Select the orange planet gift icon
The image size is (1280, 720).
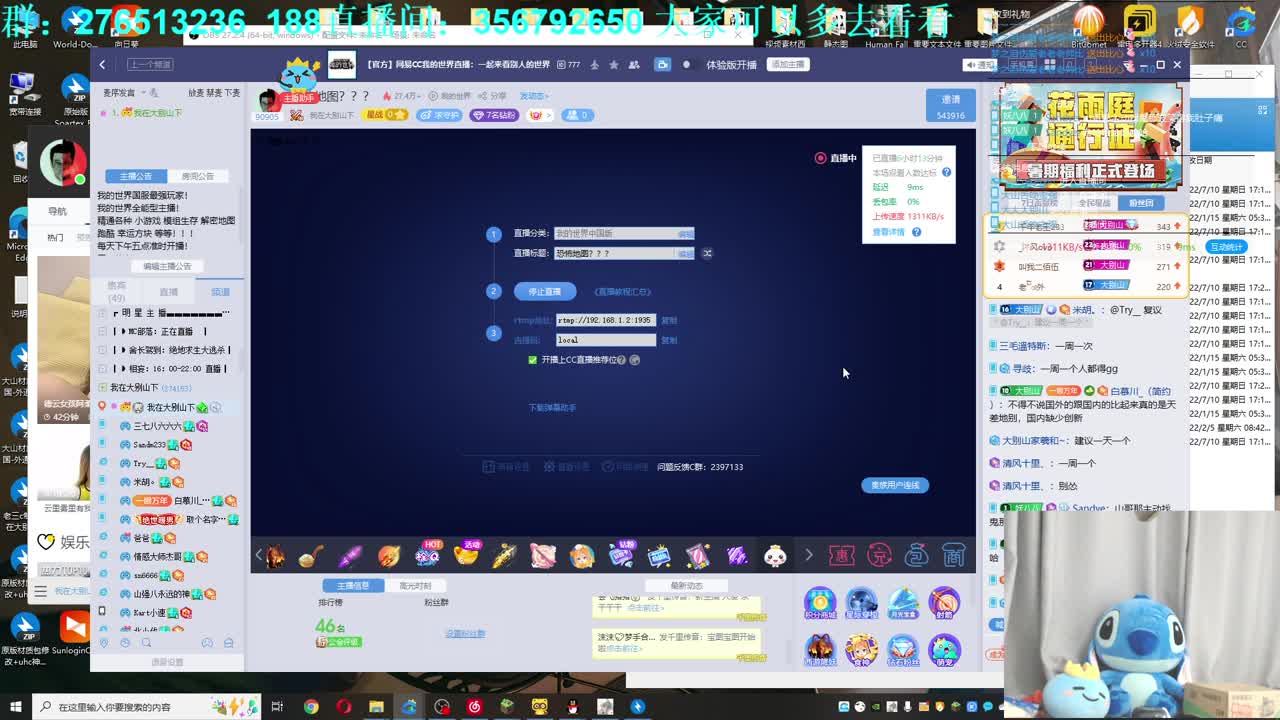tap(389, 555)
